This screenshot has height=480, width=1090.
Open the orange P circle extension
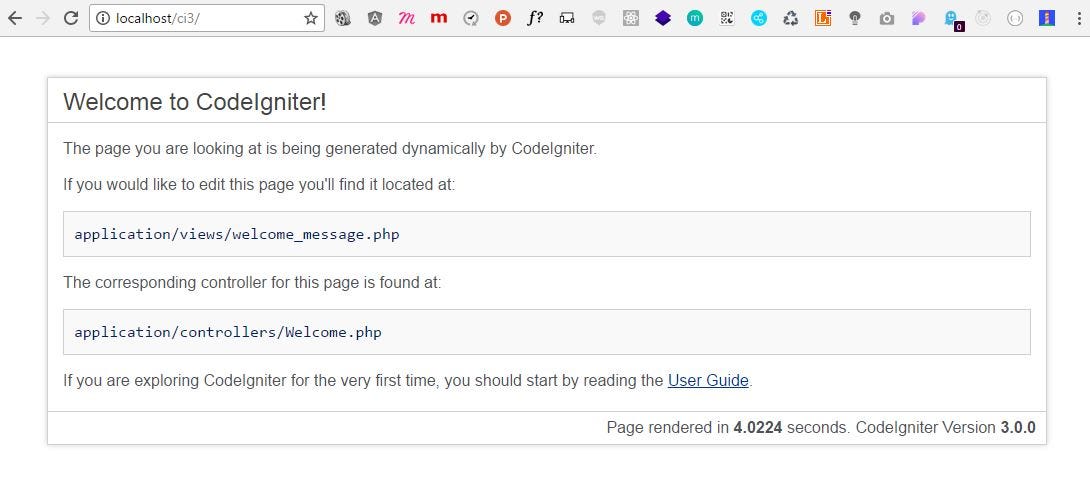pyautogui.click(x=503, y=19)
